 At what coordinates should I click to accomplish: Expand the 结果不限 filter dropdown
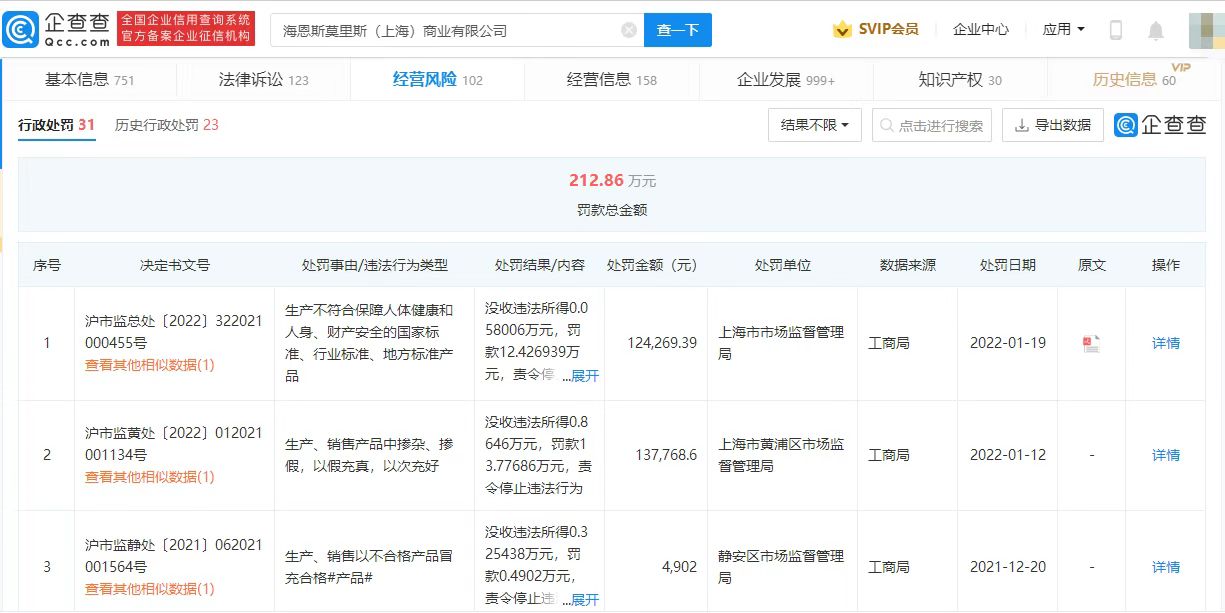point(815,125)
